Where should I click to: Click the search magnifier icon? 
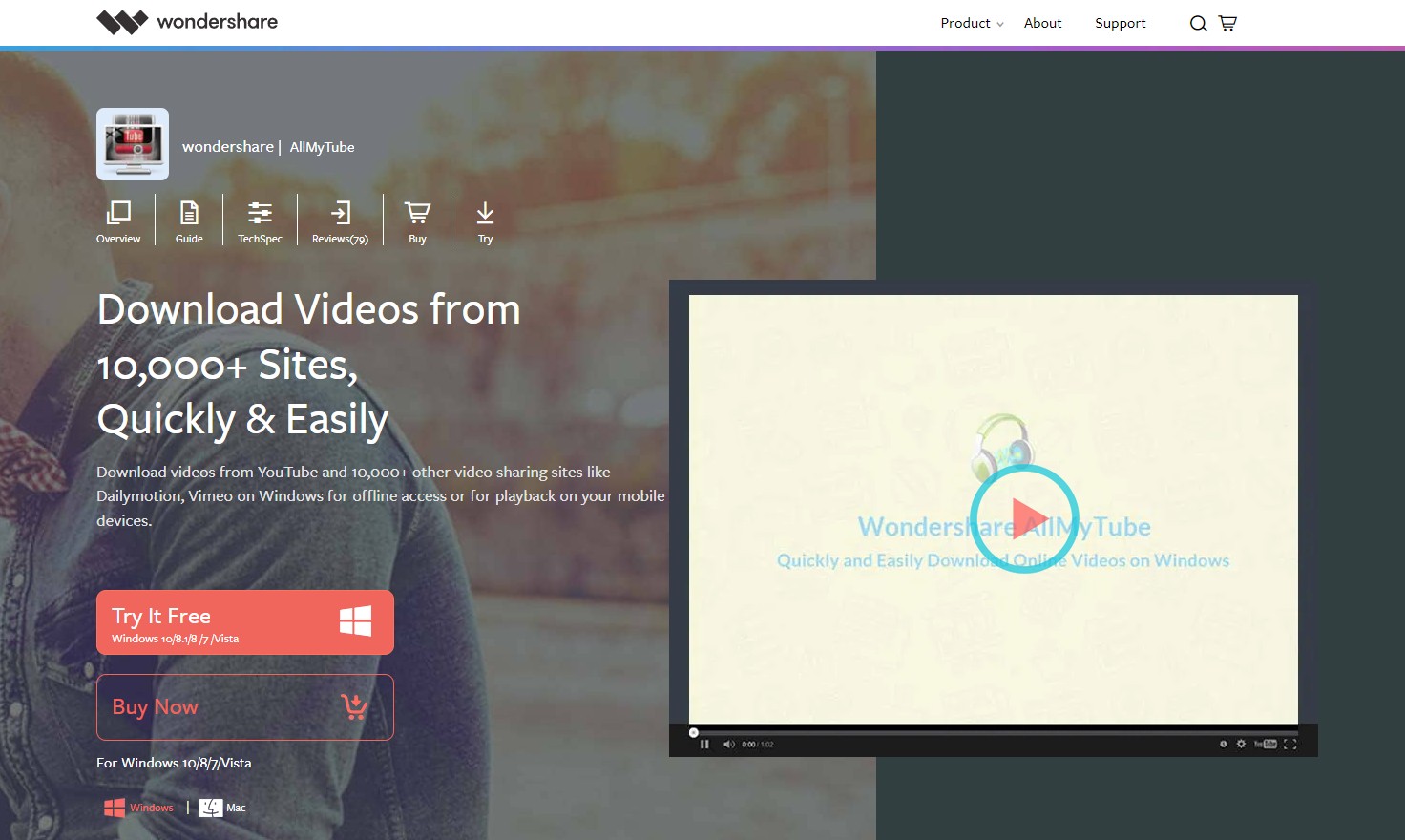[x=1198, y=23]
